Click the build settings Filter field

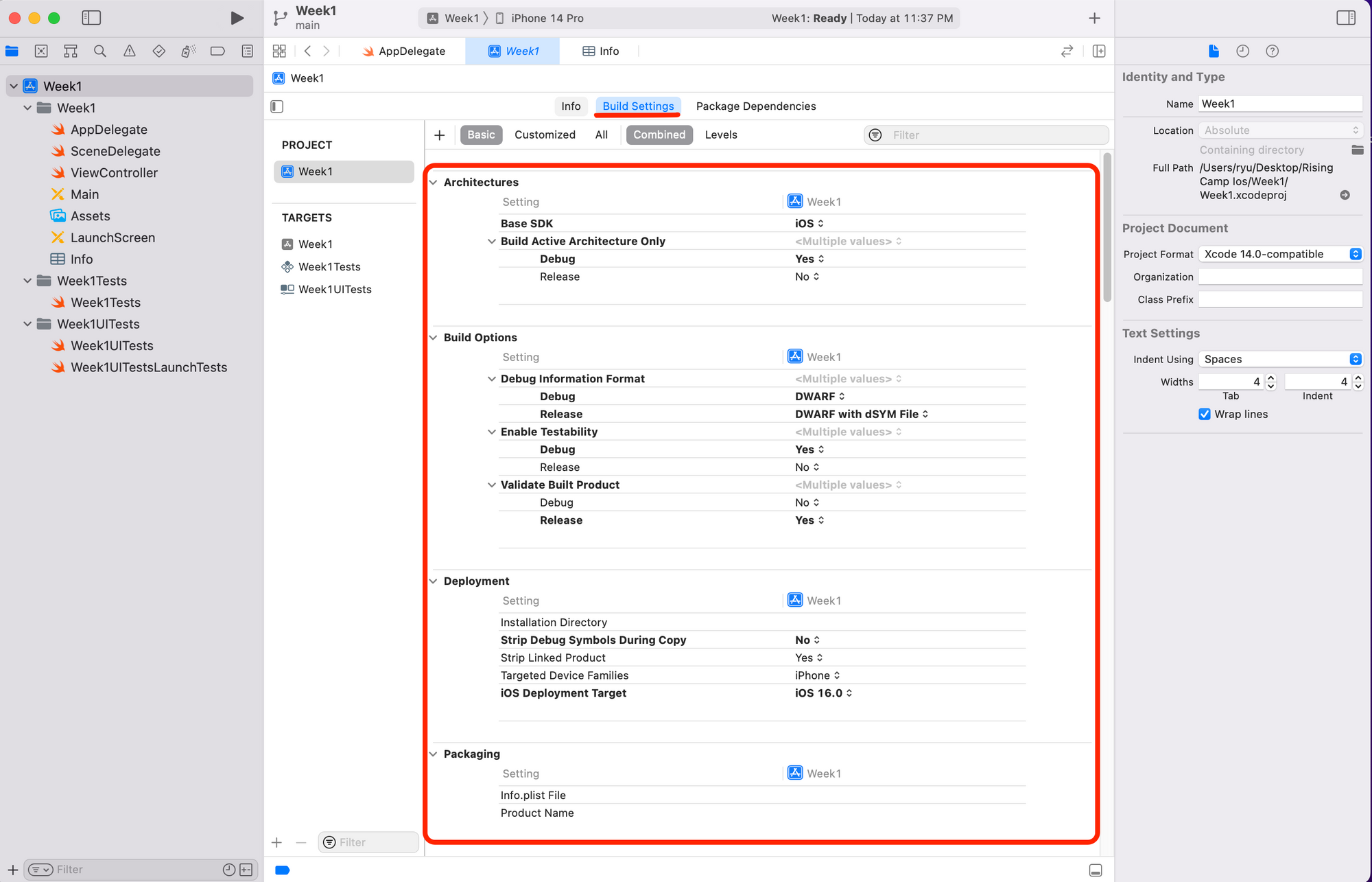click(x=986, y=135)
